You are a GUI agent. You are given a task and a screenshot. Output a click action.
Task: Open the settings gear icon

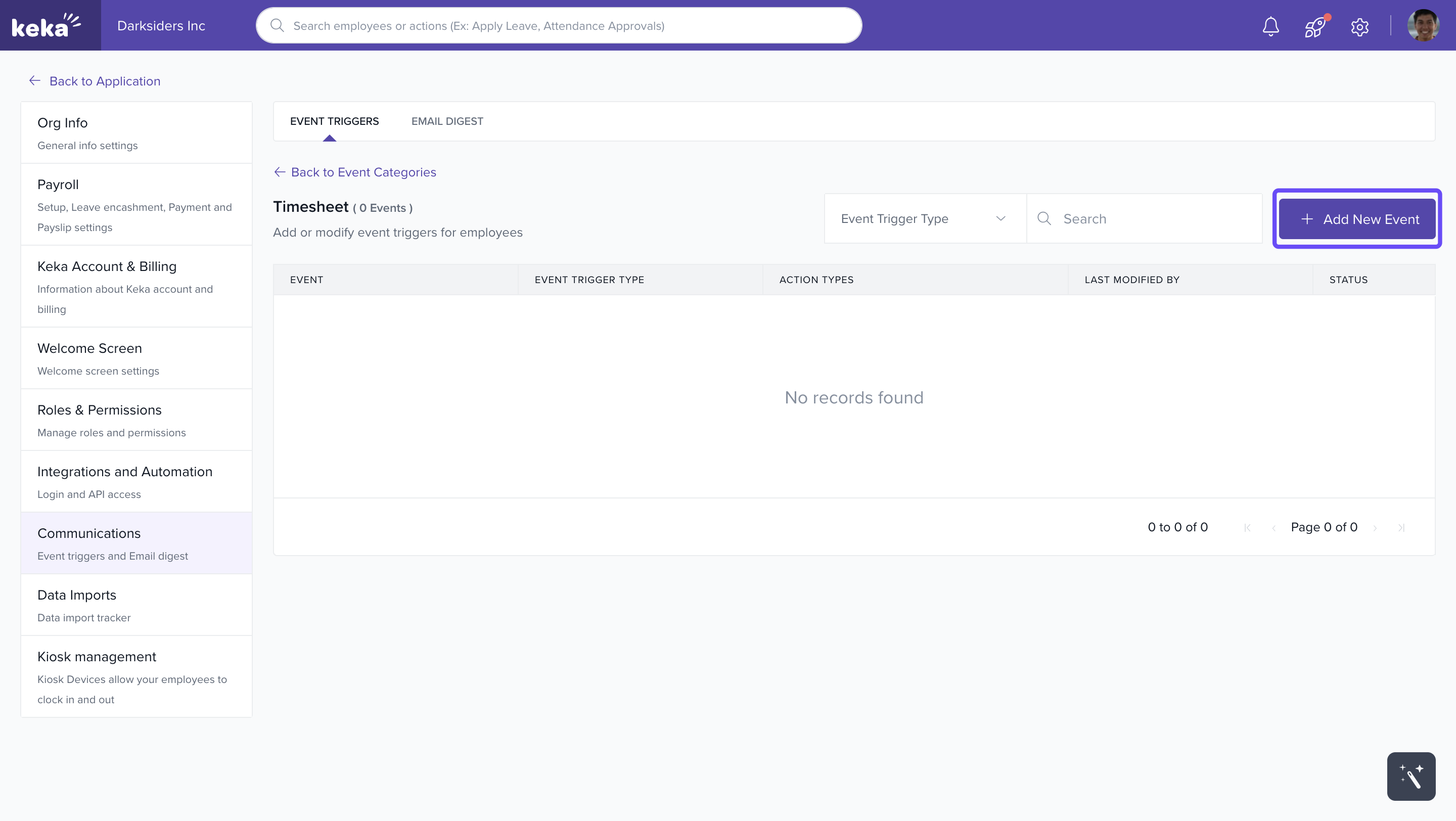pyautogui.click(x=1359, y=26)
